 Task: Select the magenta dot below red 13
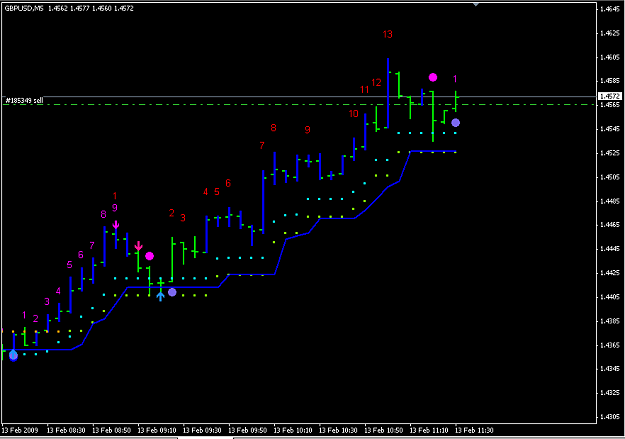point(433,77)
